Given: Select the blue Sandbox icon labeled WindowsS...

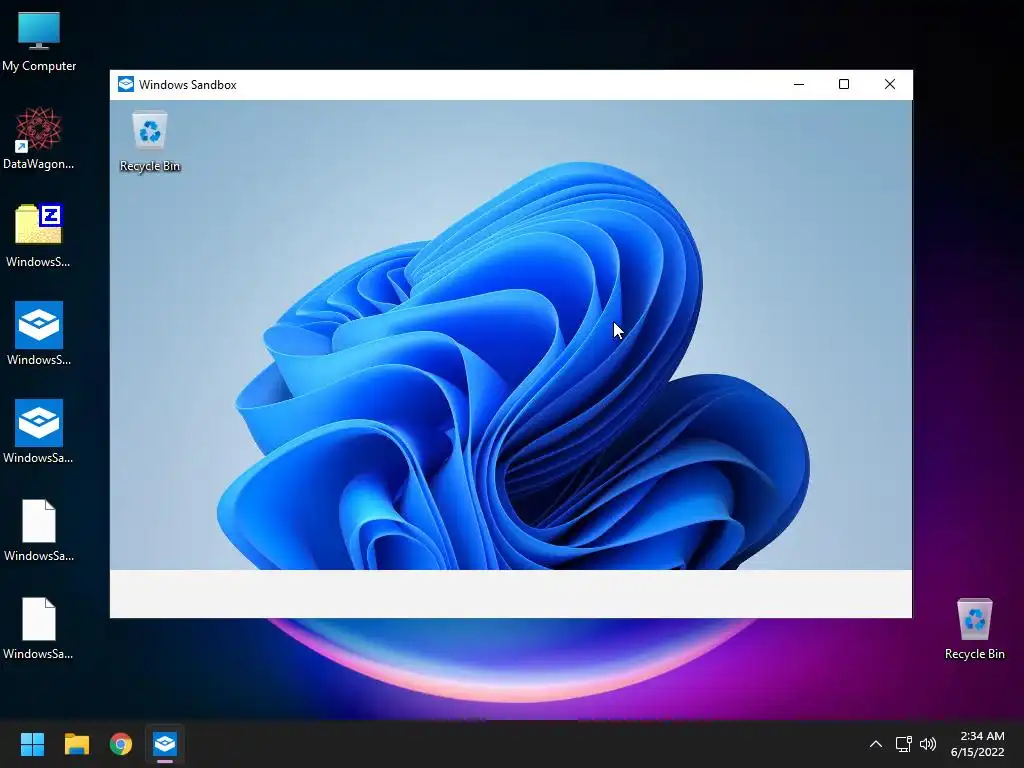Looking at the screenshot, I should (x=39, y=334).
